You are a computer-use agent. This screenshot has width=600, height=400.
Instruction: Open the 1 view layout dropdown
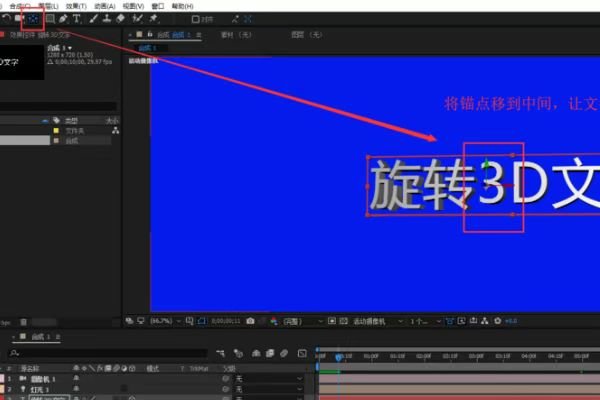(x=426, y=321)
